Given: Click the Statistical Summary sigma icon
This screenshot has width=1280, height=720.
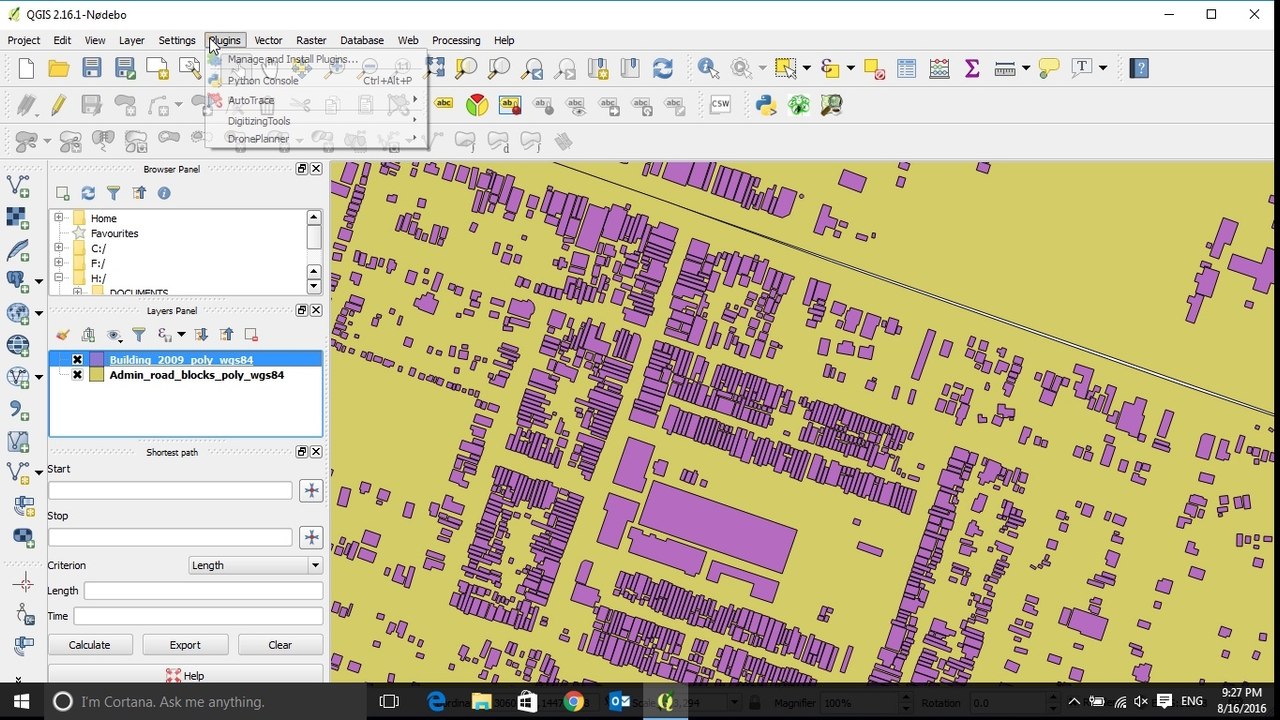Looking at the screenshot, I should click(x=971, y=68).
